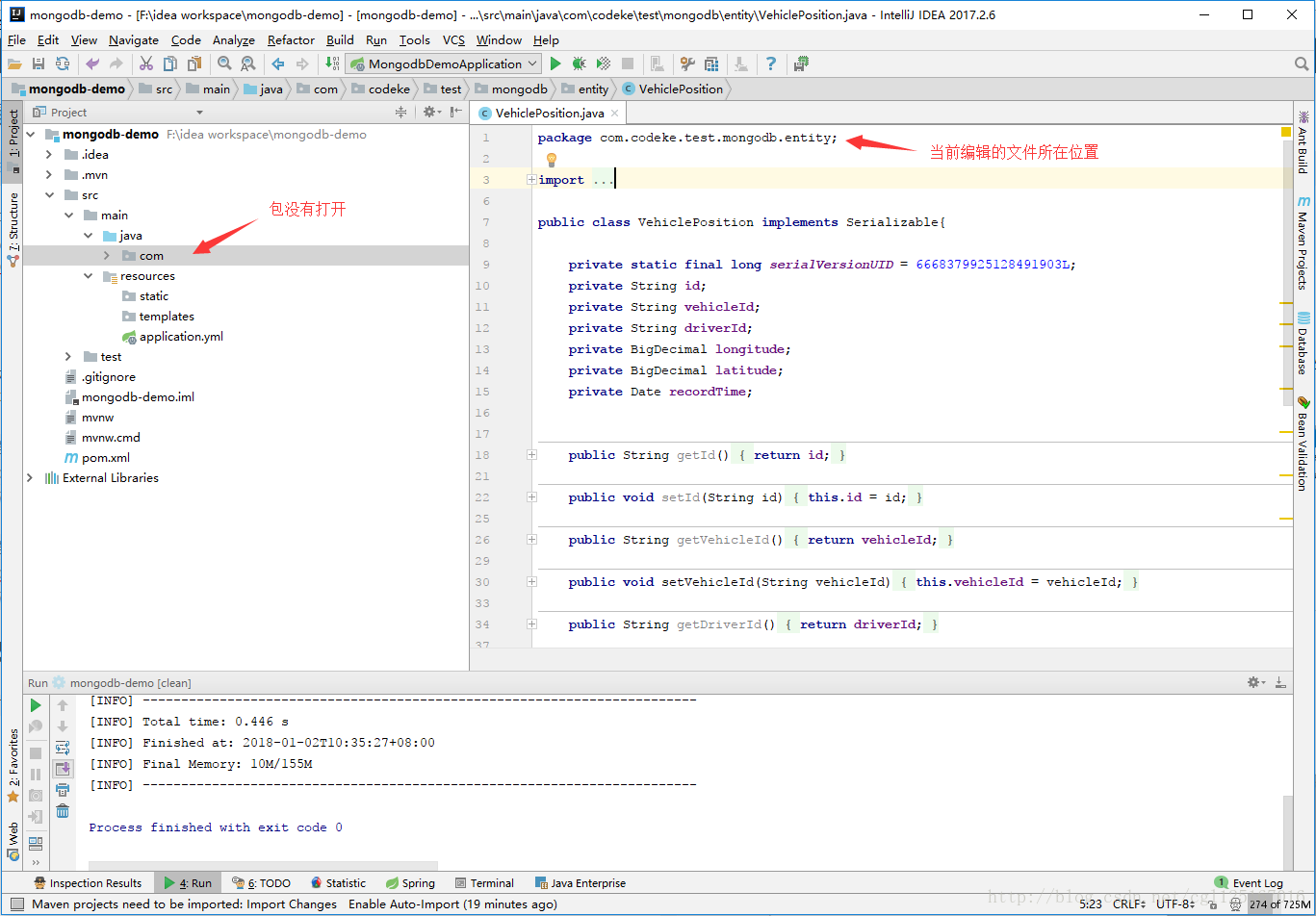
Task: Run MongodbDemoApplication with the green play button
Action: pos(555,64)
